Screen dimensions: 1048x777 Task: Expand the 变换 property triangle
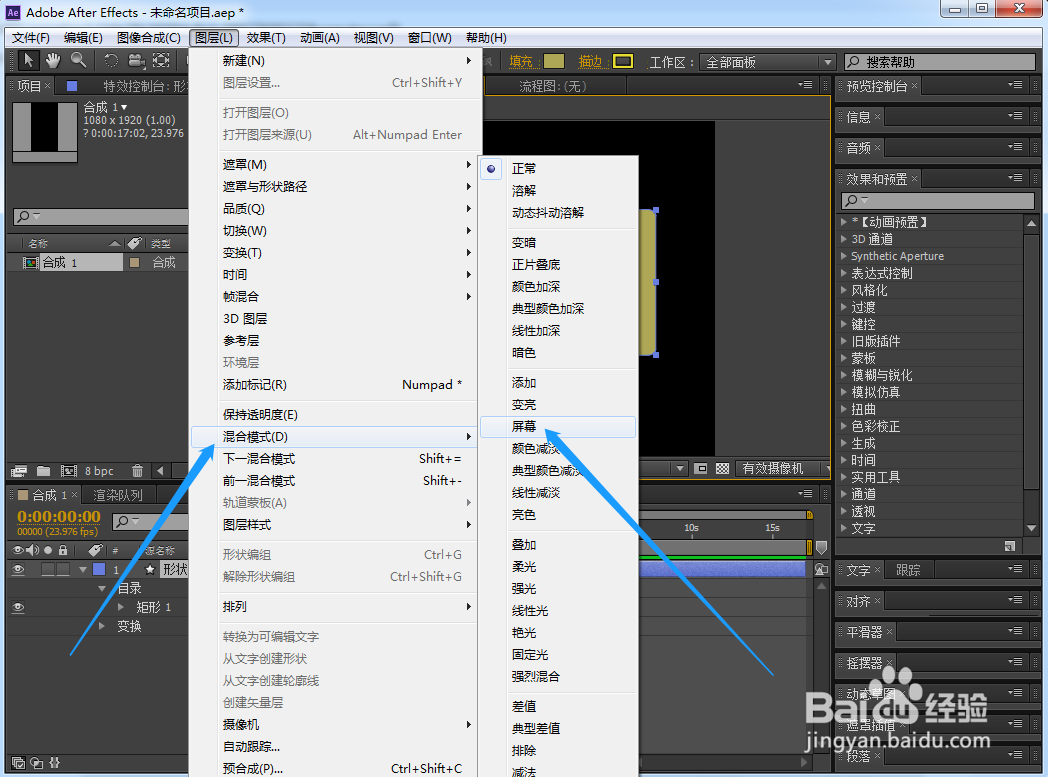(x=102, y=626)
